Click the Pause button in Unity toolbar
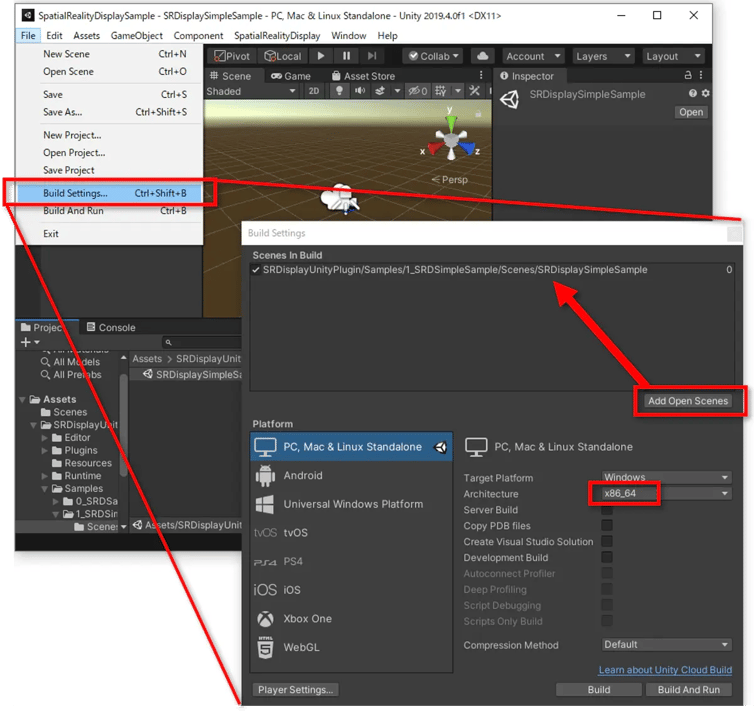756x714 pixels. 346,56
